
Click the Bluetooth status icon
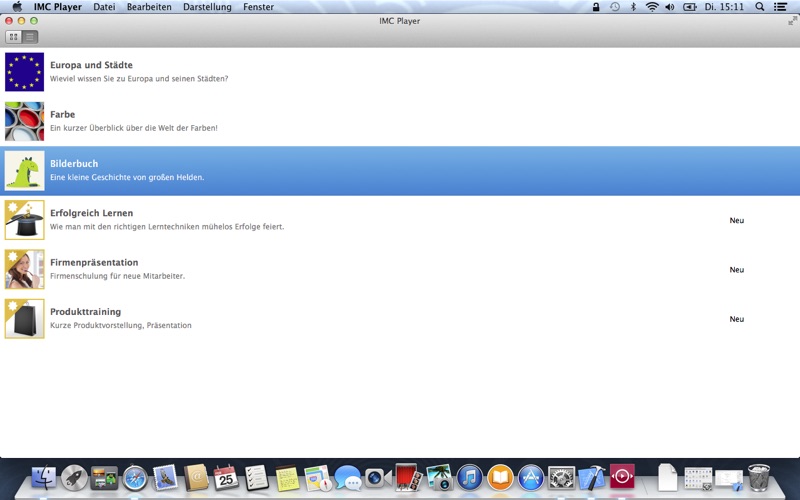click(634, 7)
